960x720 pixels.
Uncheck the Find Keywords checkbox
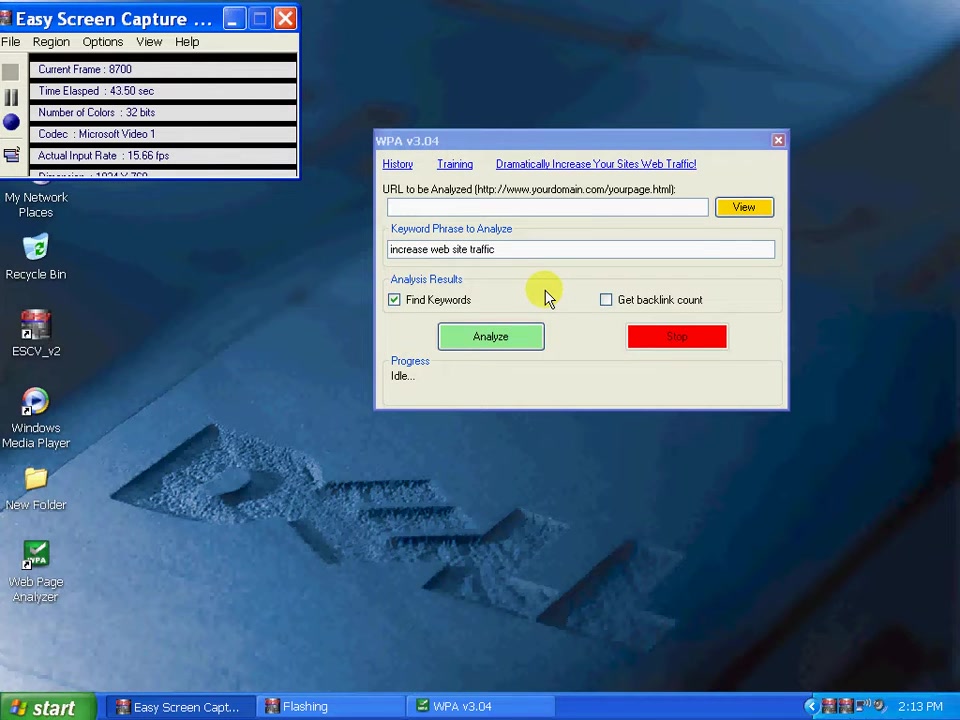coord(394,300)
